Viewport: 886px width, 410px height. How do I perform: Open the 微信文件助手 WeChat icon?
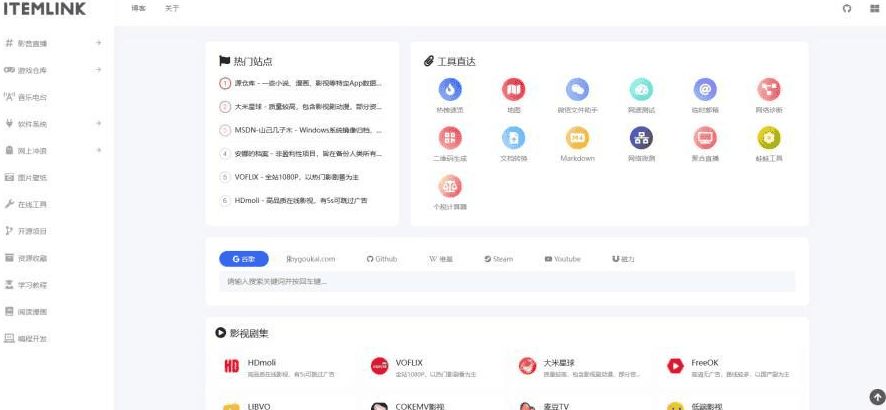pos(577,89)
